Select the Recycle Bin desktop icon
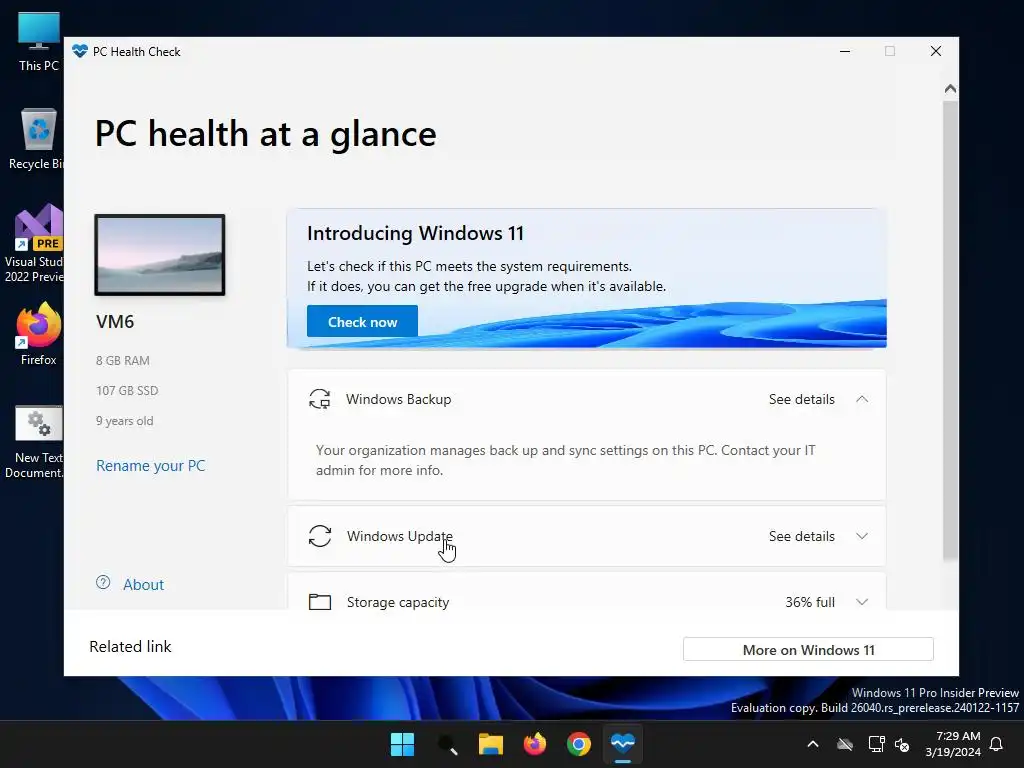 coord(37,139)
